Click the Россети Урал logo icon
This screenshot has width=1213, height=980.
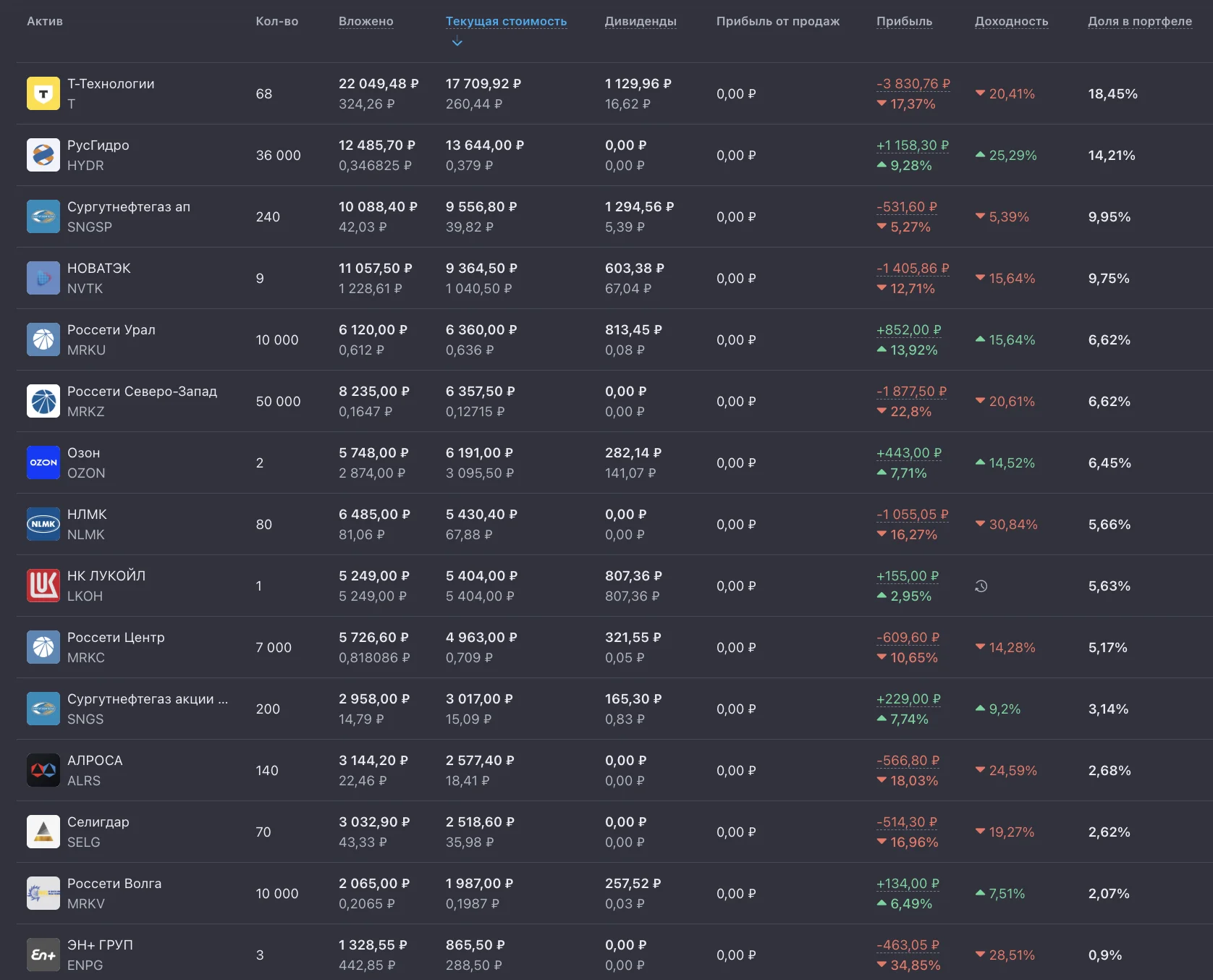point(43,339)
